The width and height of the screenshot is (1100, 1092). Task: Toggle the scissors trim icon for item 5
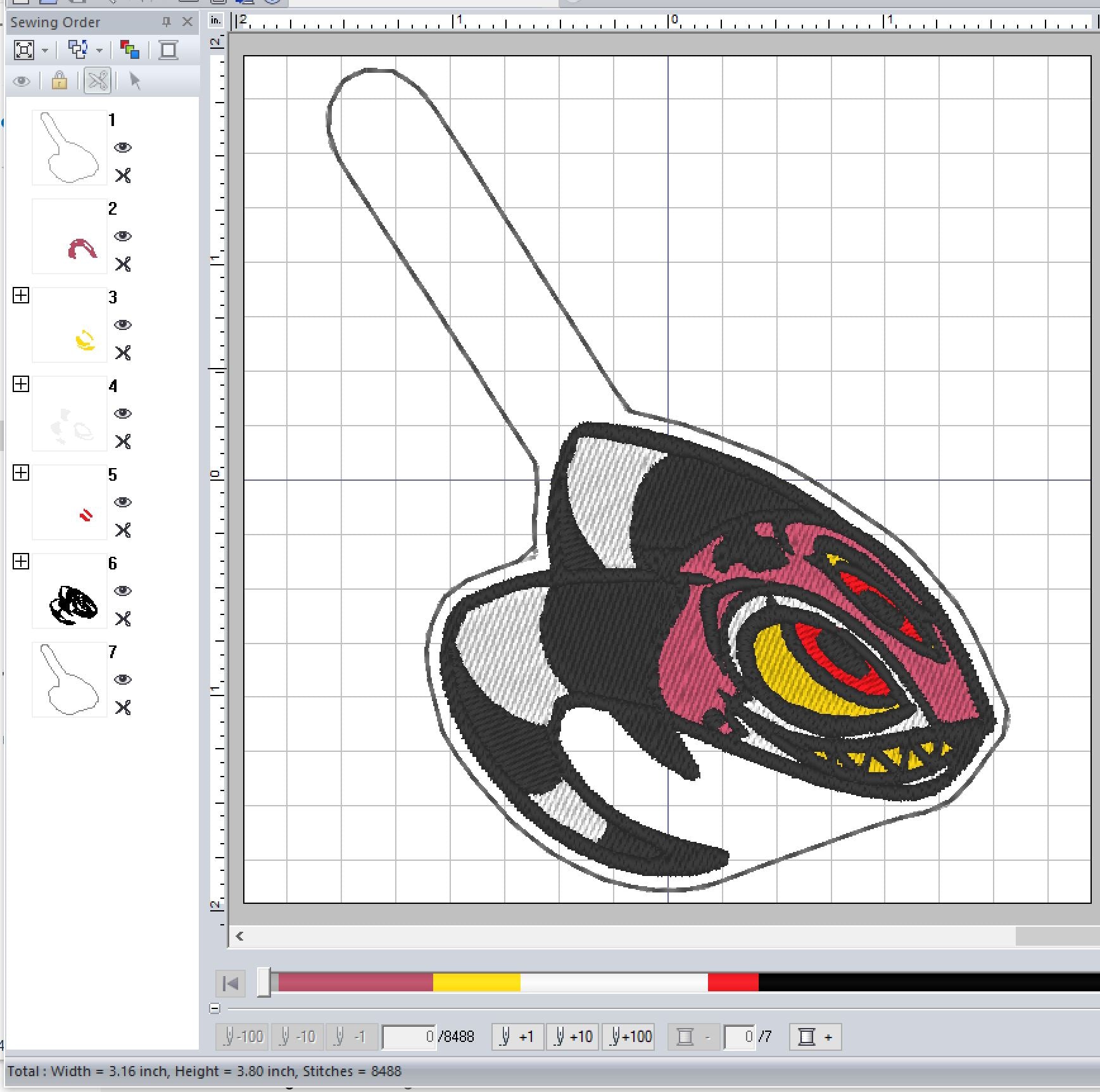point(123,530)
